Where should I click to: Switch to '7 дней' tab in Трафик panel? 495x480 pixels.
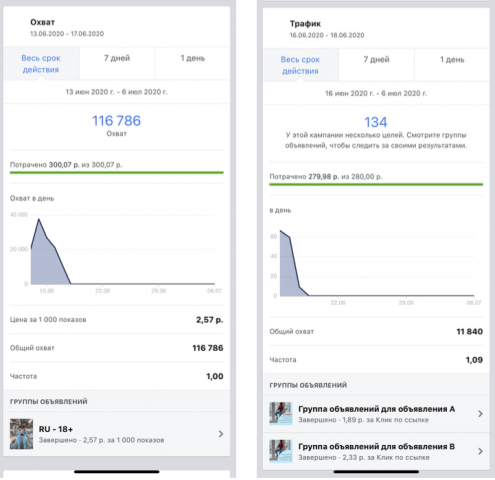pyautogui.click(x=377, y=65)
